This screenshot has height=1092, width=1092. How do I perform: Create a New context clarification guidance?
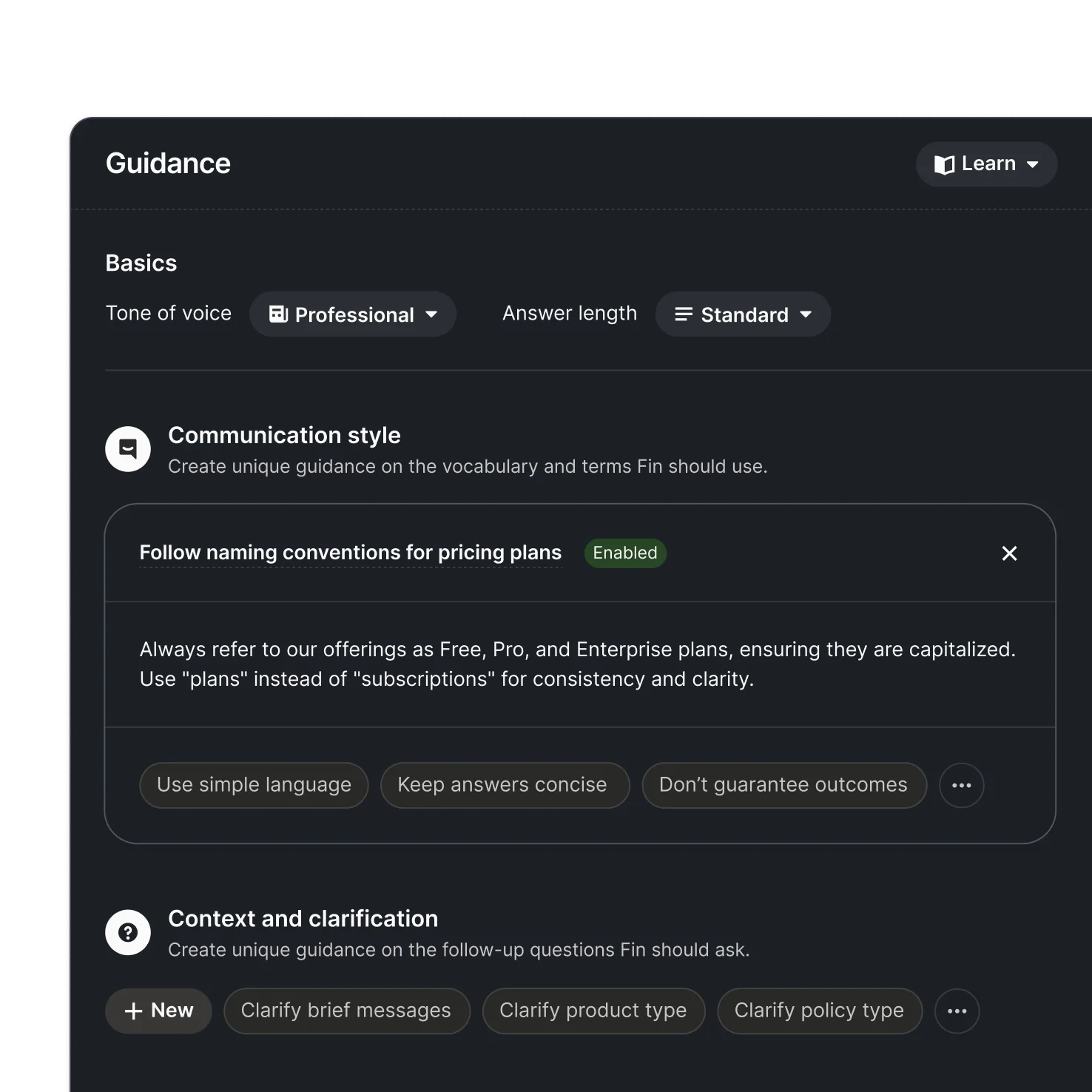point(158,1011)
